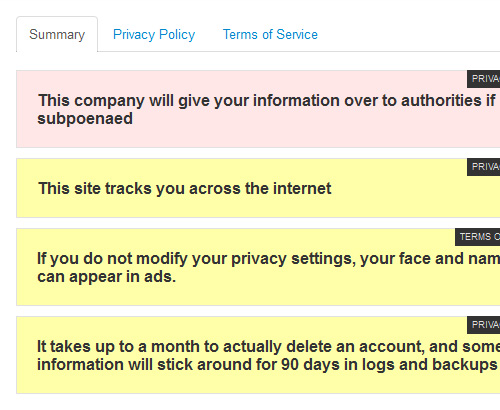Click the PRIVACY badge on the account deletion card
500x410 pixels.
pyautogui.click(x=483, y=325)
